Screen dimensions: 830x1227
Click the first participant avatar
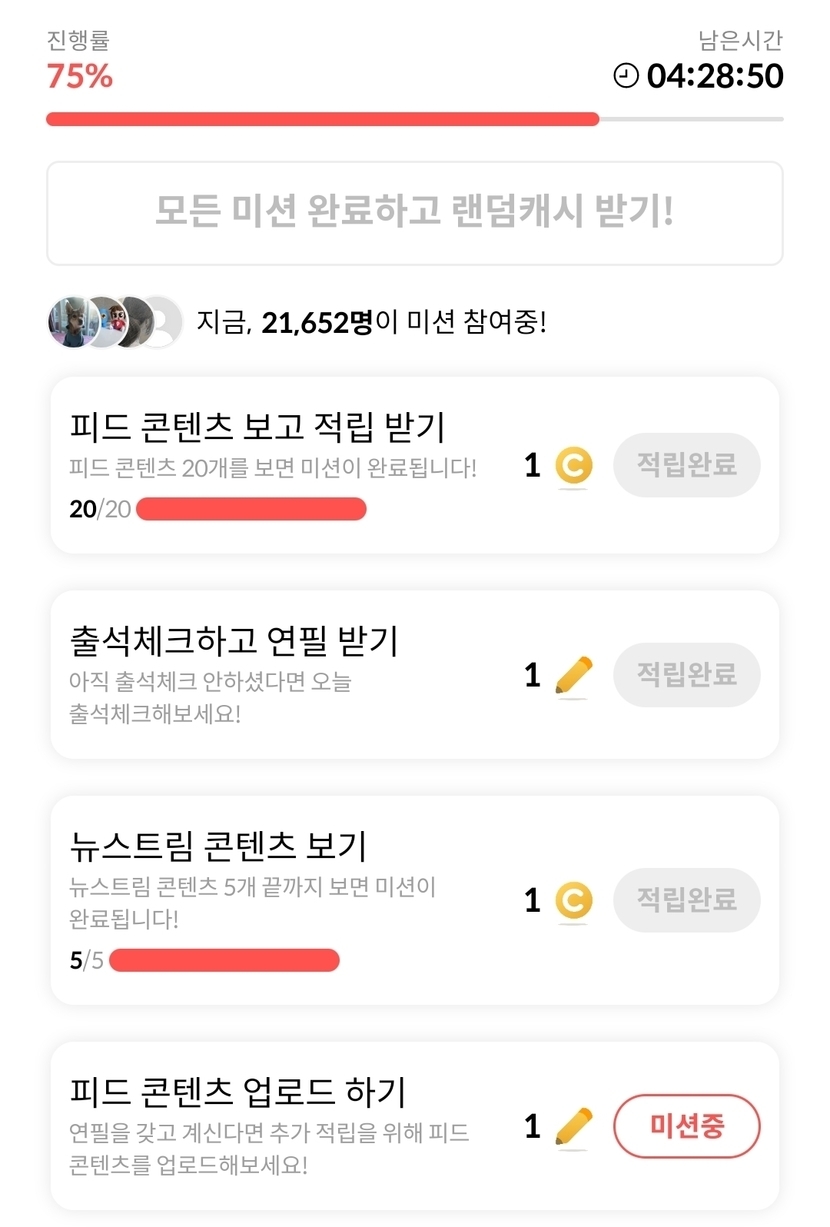(x=72, y=322)
